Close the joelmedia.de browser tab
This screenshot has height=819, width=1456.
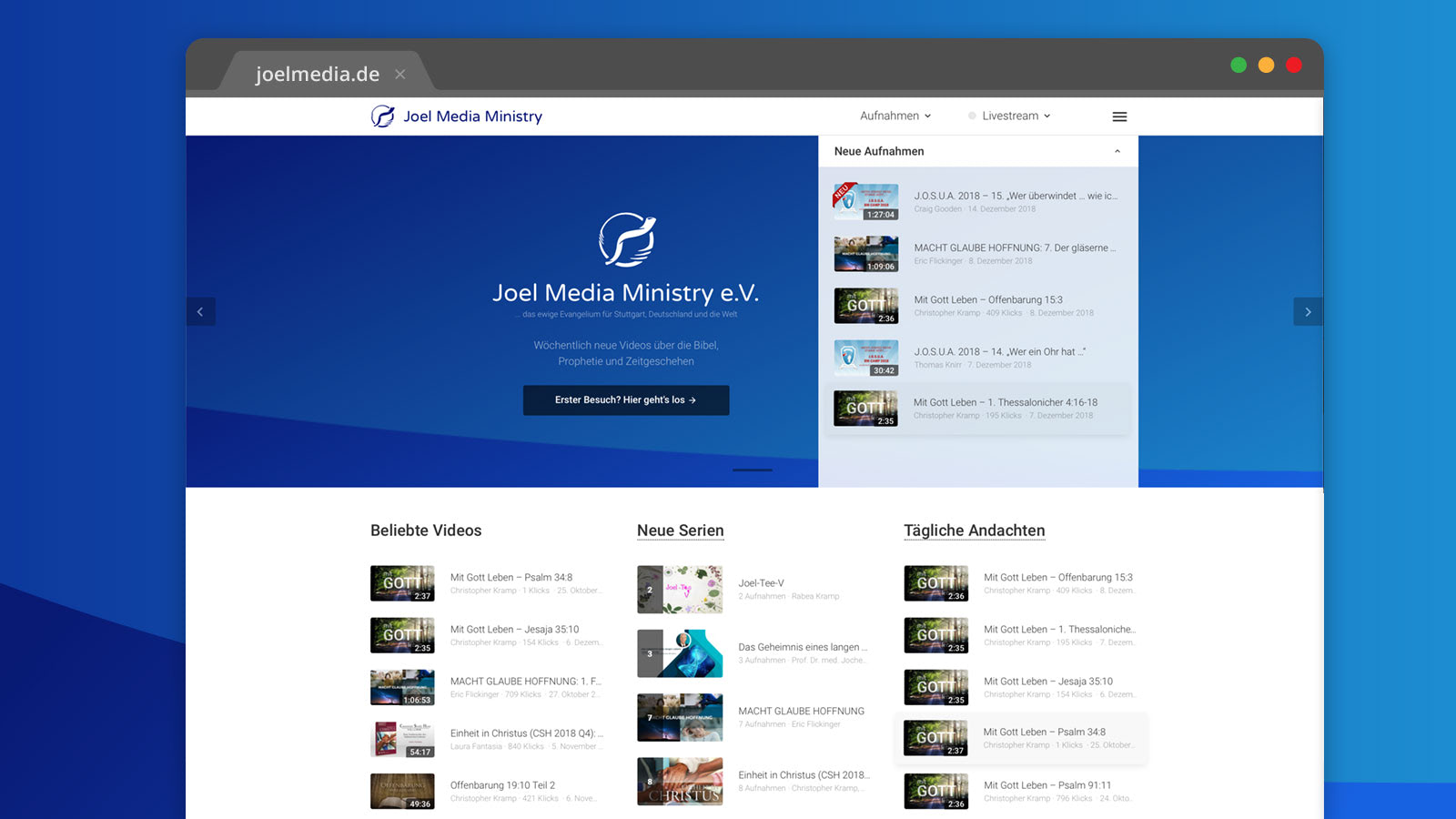pos(399,75)
